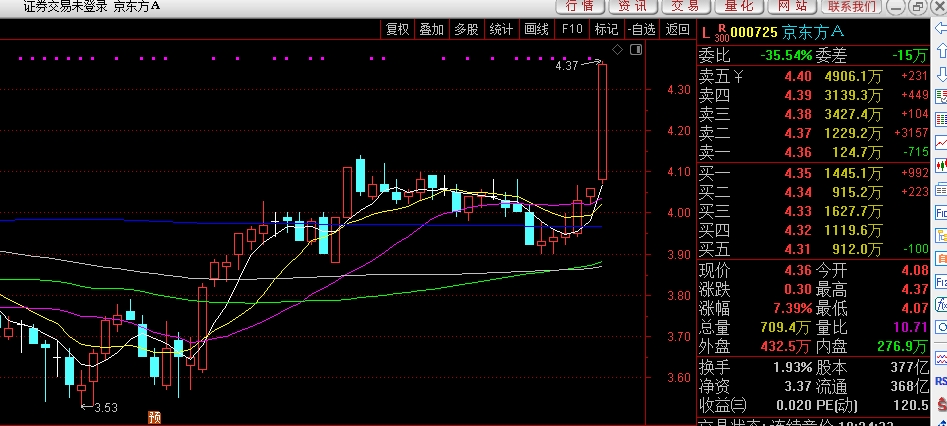The width and height of the screenshot is (947, 426).
Task: Click 量比 value 10.71
Action: tap(910, 328)
